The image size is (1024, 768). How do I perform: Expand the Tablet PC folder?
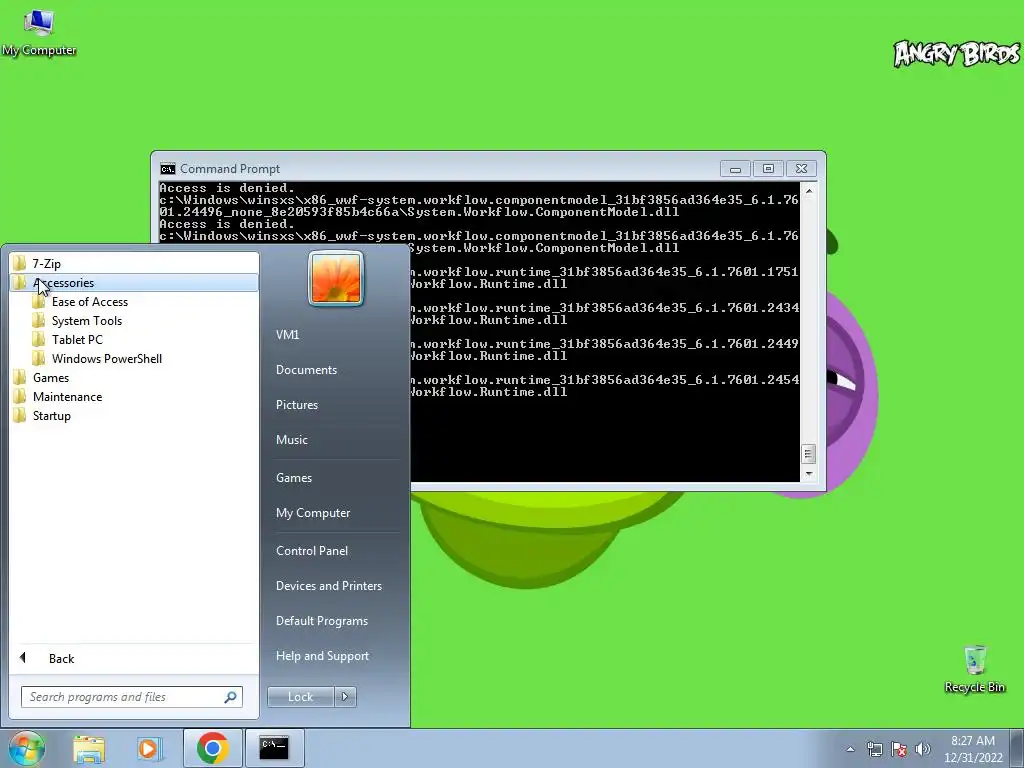pyautogui.click(x=134, y=340)
